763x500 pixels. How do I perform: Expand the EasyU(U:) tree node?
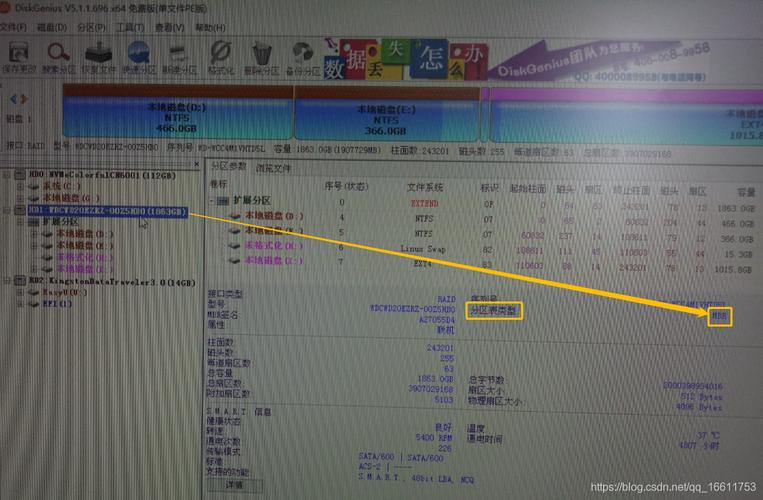pos(20,292)
